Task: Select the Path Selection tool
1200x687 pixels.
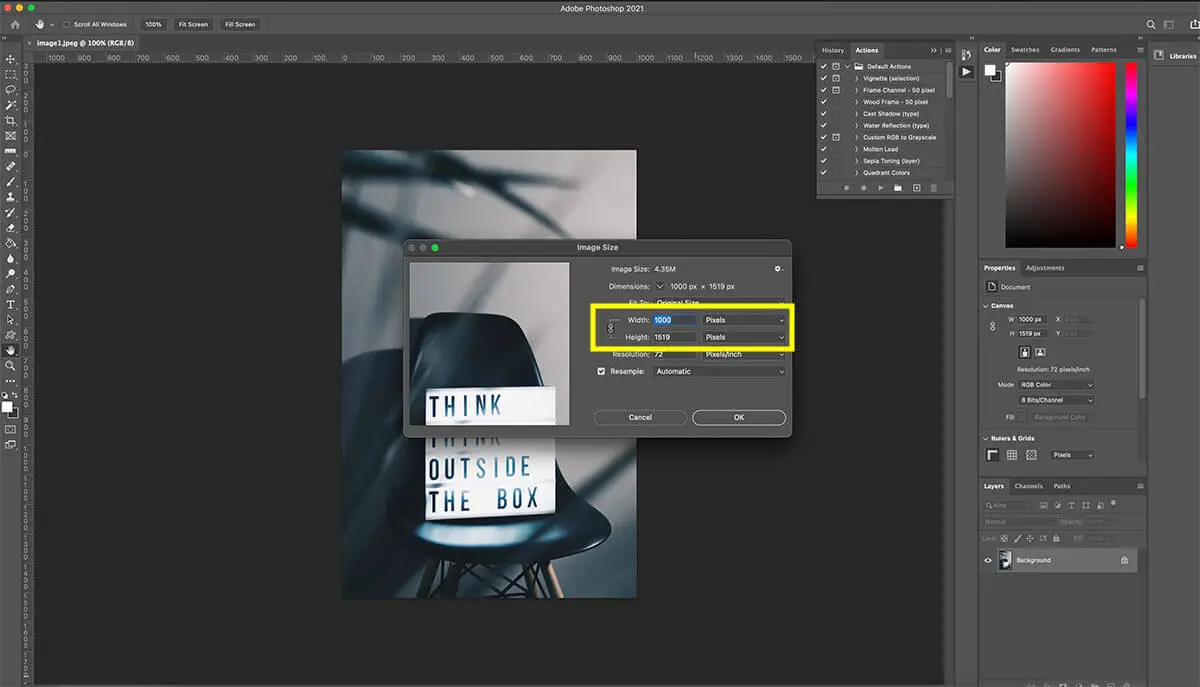Action: 11,319
